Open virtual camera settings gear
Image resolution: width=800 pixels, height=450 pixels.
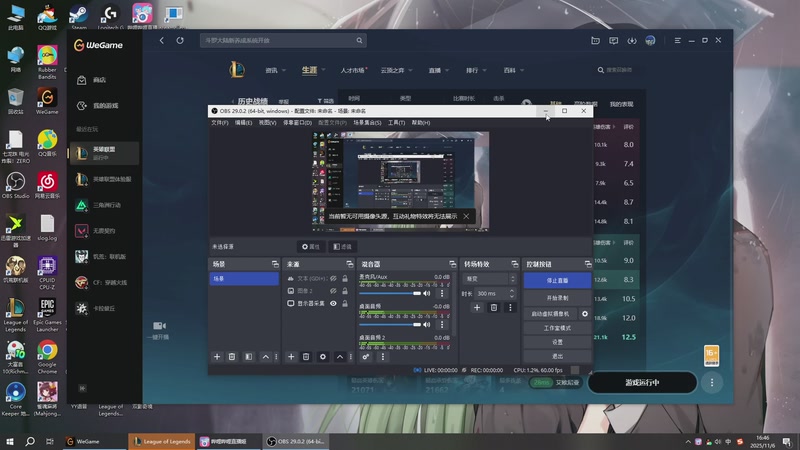click(585, 314)
